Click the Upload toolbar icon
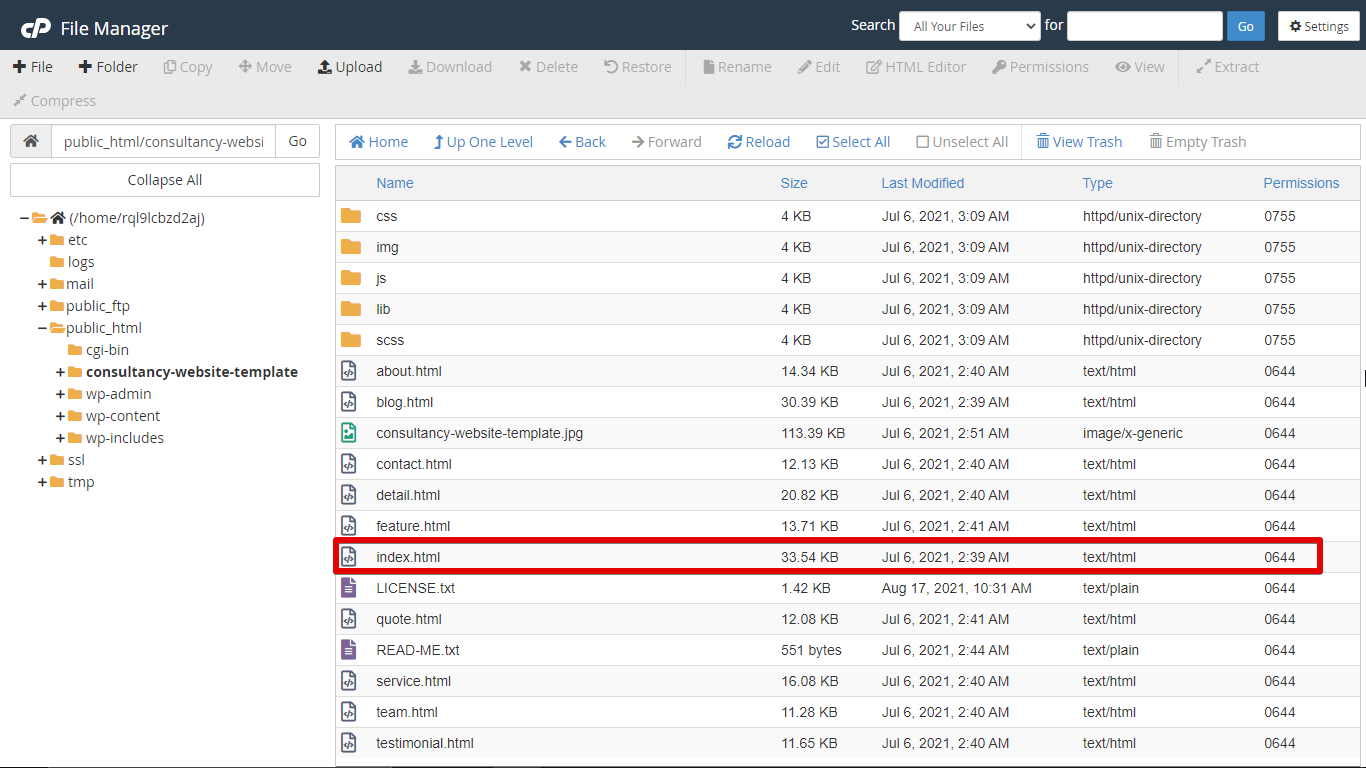This screenshot has height=768, width=1366. point(325,67)
